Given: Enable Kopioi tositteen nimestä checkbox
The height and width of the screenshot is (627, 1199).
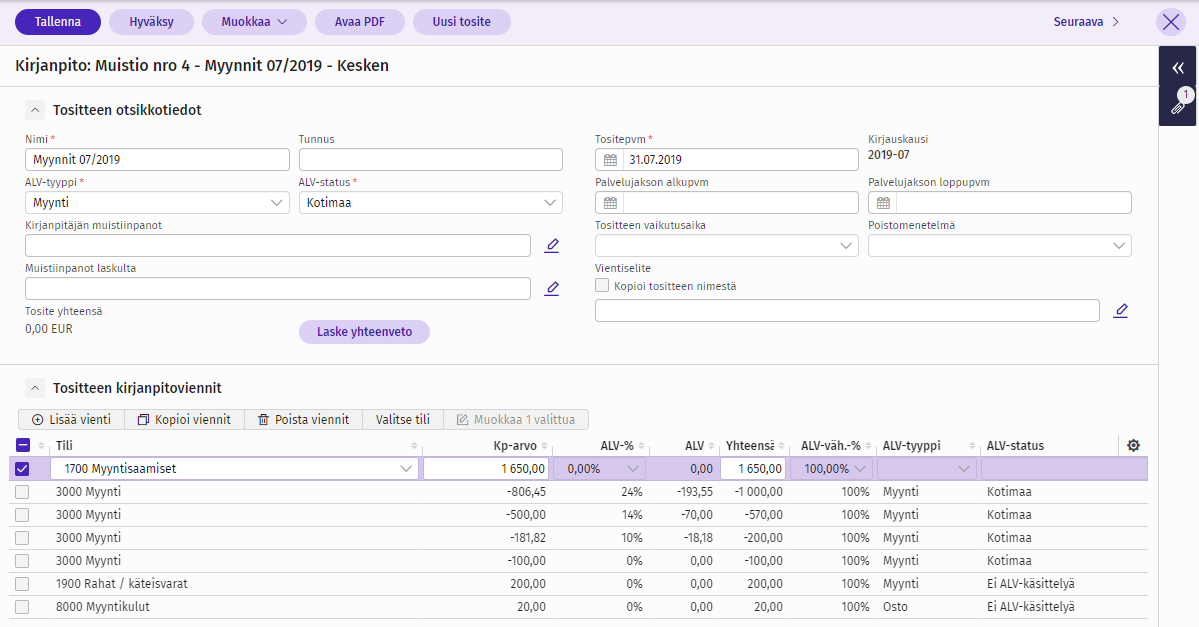Looking at the screenshot, I should click(603, 285).
